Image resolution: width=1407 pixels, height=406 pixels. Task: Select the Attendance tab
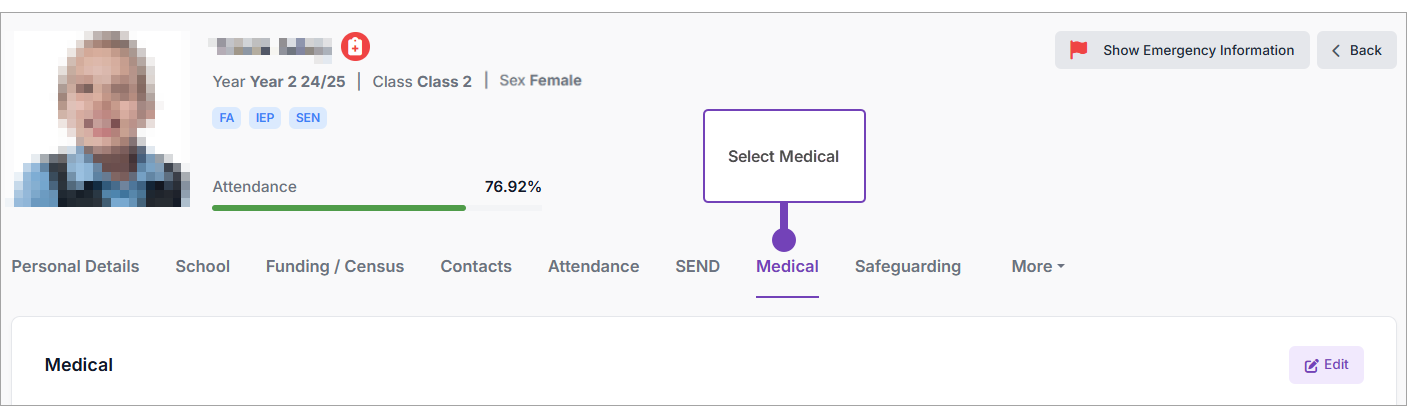pyautogui.click(x=593, y=267)
